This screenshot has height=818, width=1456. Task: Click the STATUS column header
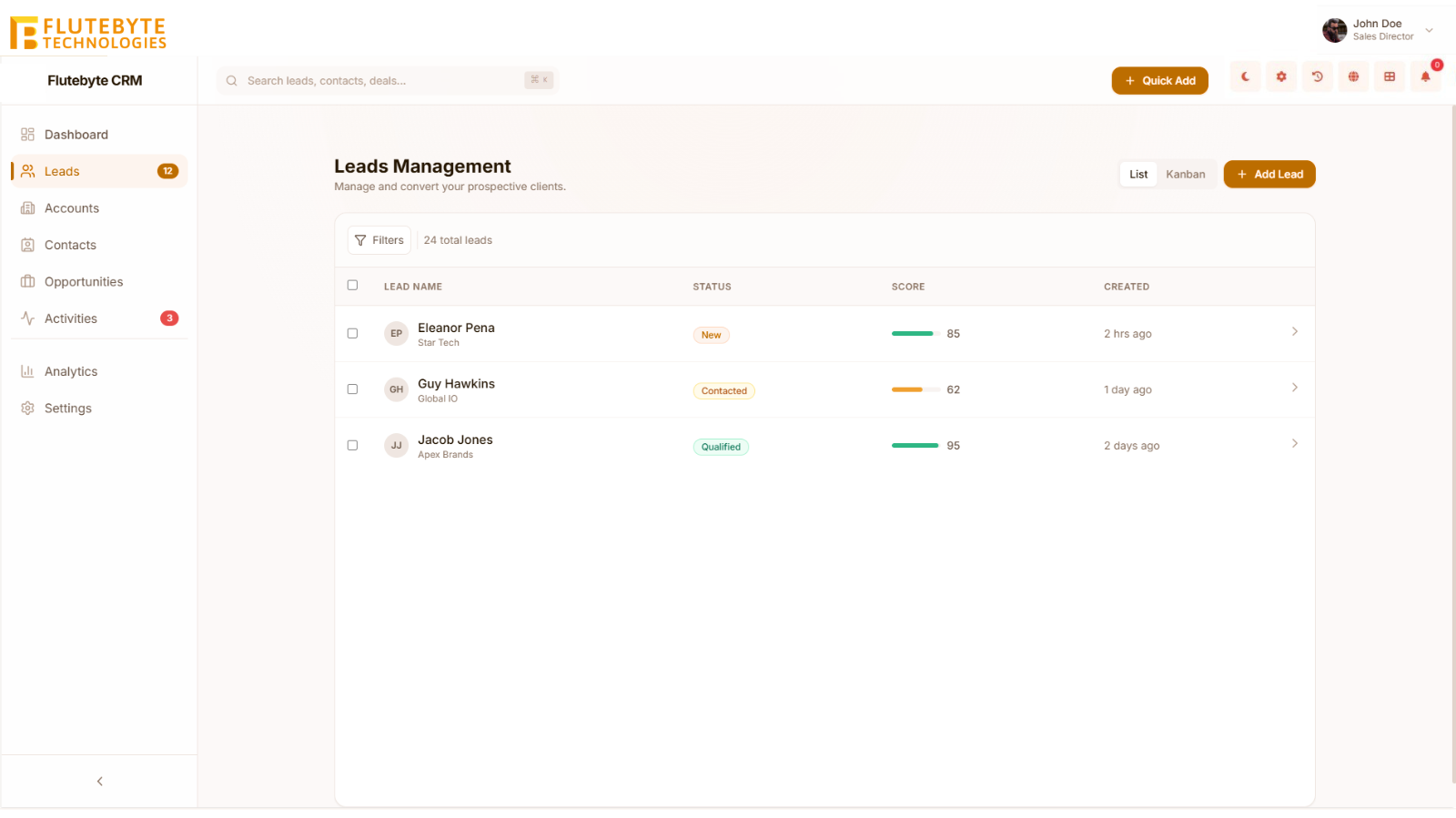[x=712, y=287]
